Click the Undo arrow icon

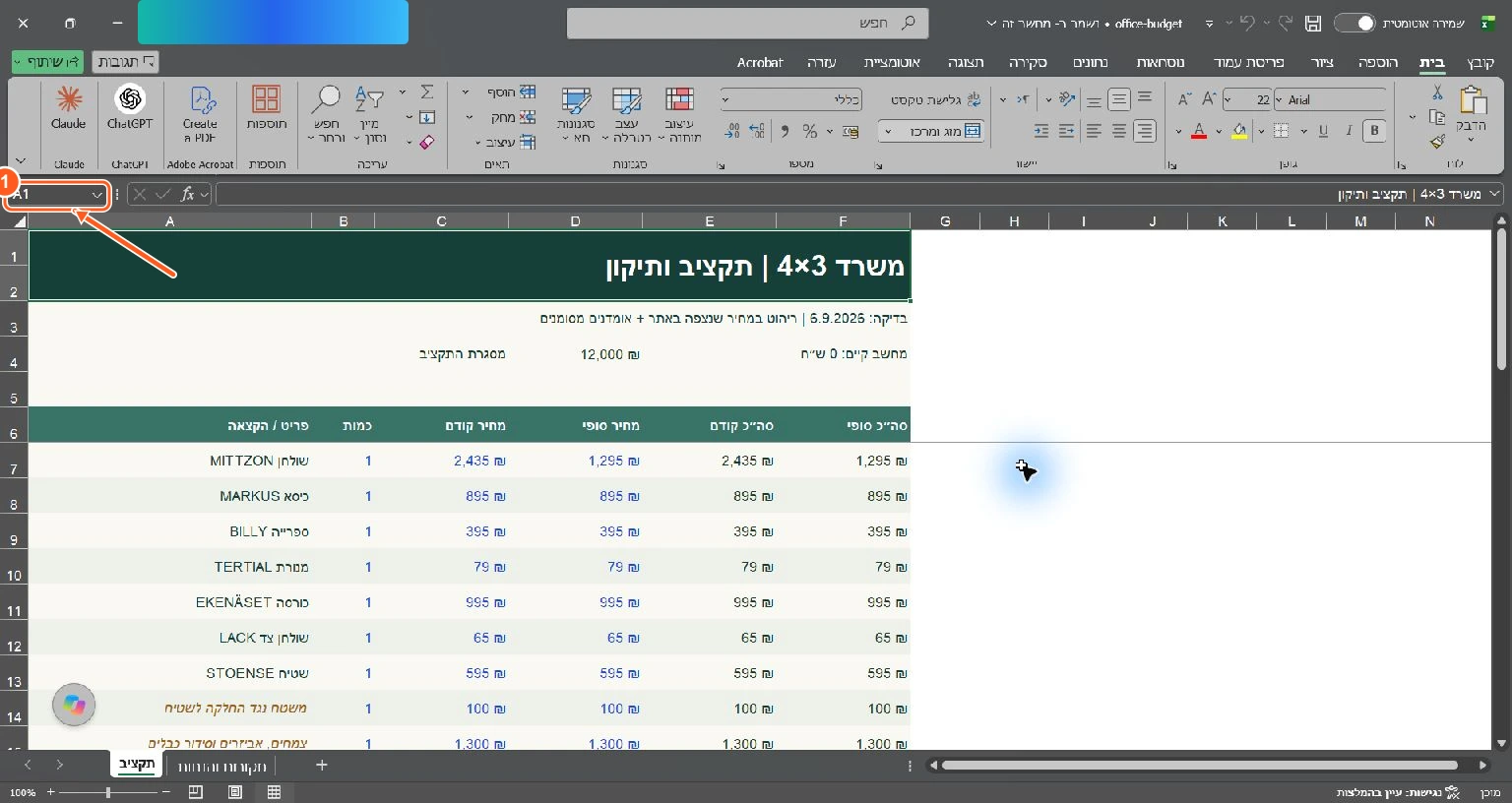[x=1247, y=23]
